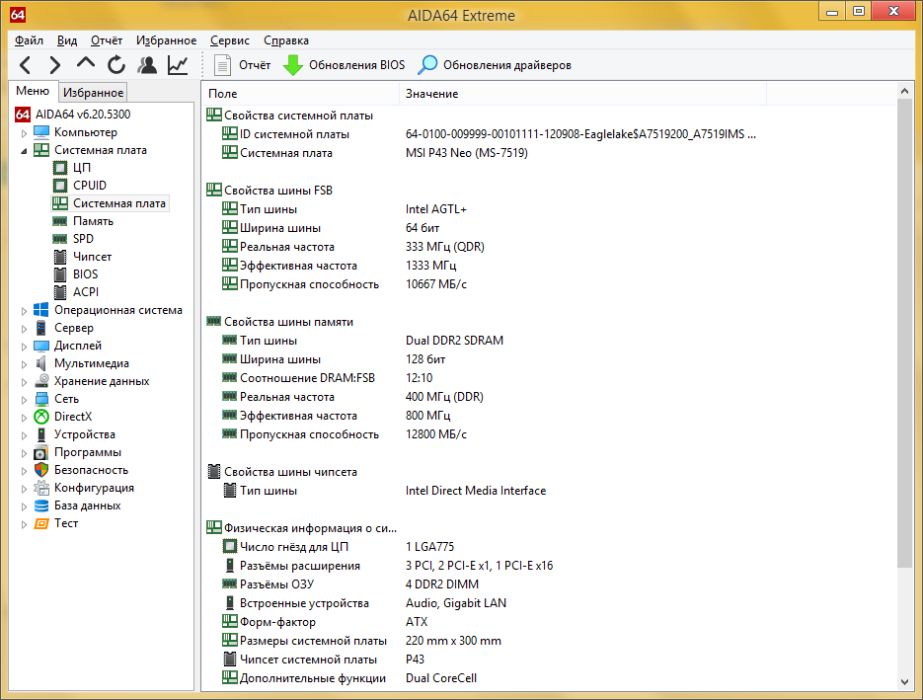Click the scrollbar down arrow

tap(905, 682)
